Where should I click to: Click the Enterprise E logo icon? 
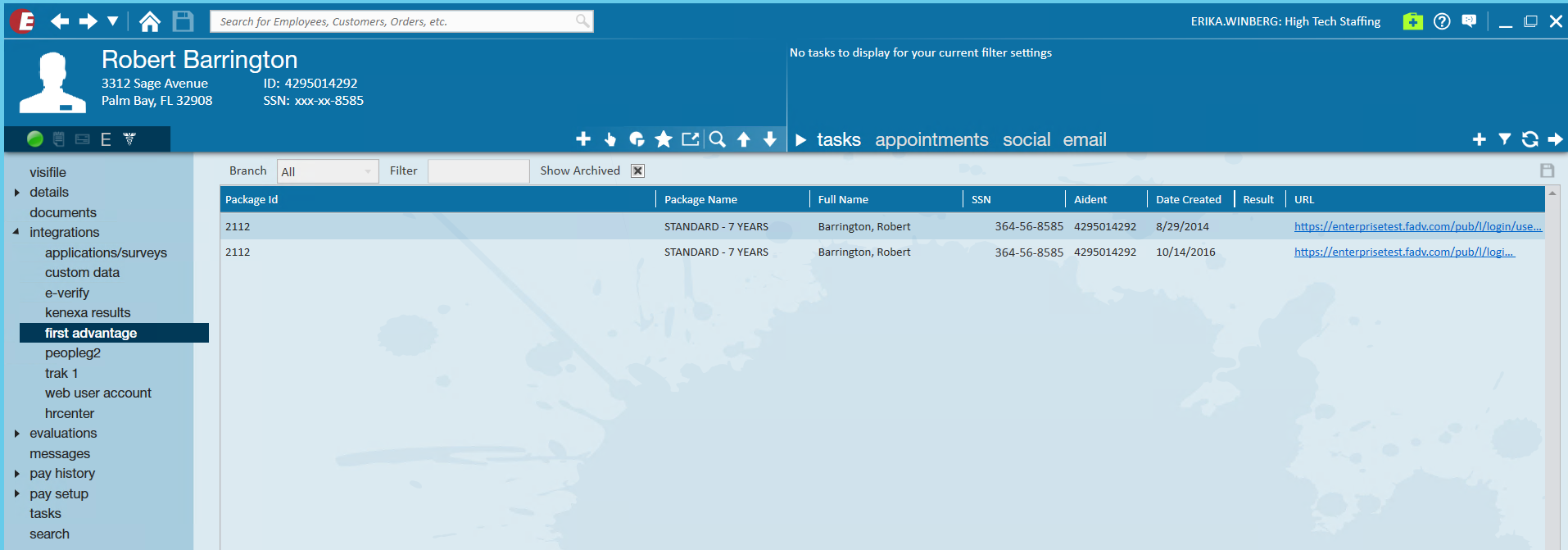[x=22, y=21]
